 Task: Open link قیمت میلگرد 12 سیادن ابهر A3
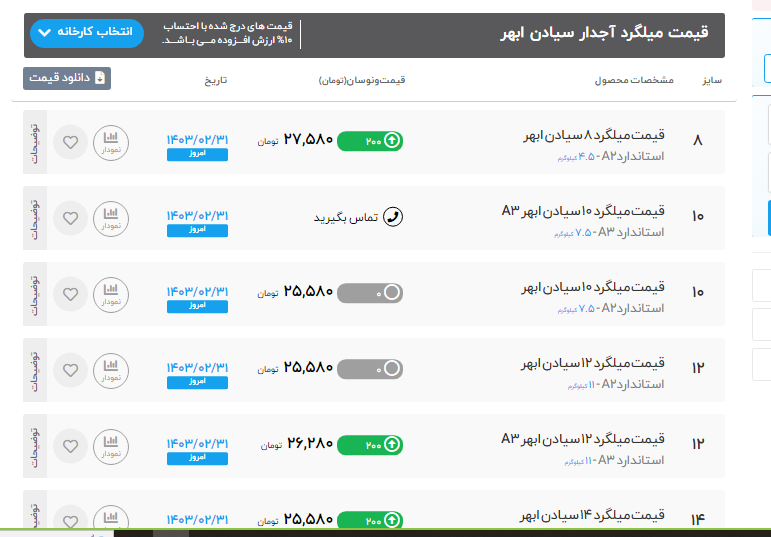582,439
